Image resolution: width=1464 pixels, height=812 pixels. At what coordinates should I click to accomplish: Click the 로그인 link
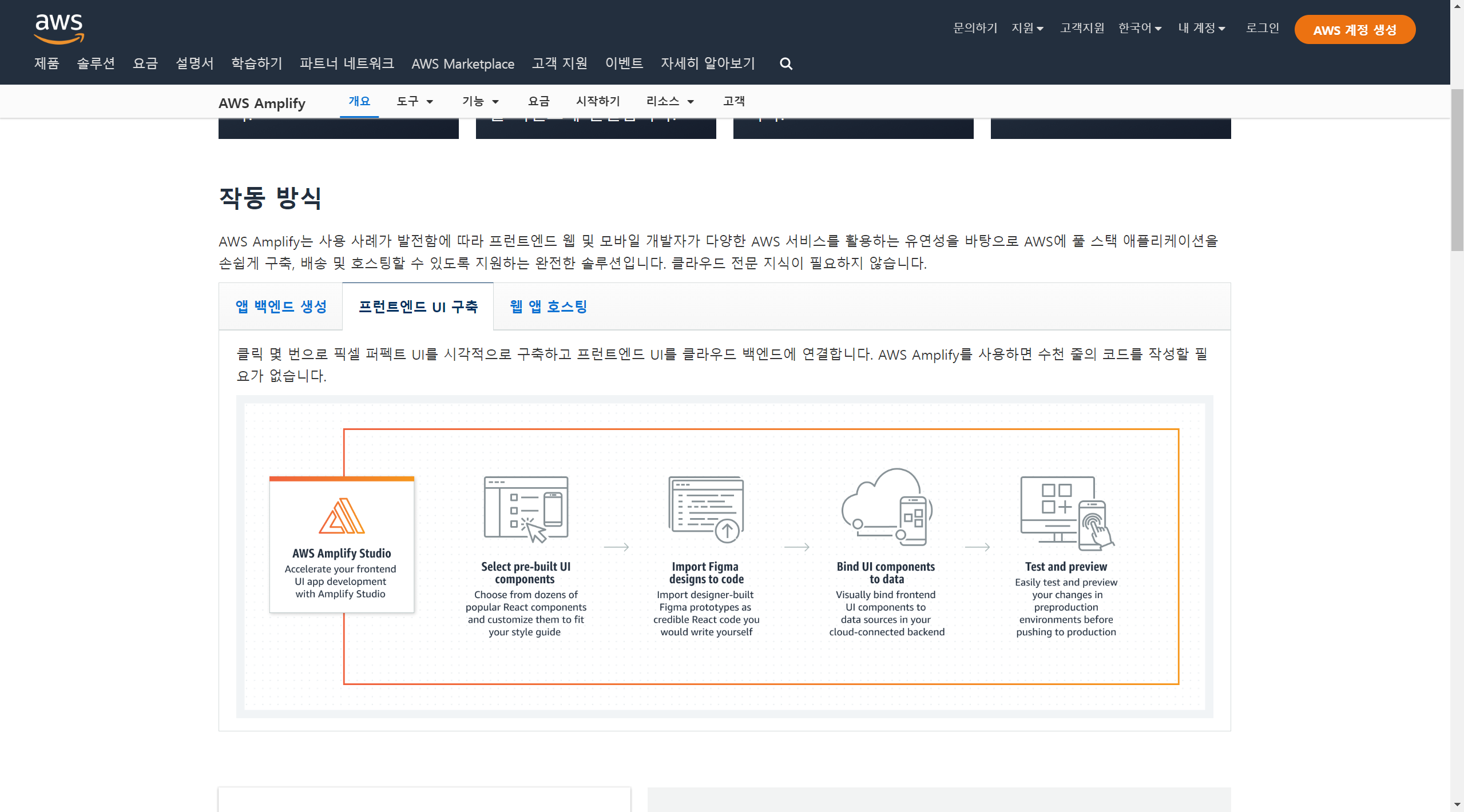coord(1262,28)
